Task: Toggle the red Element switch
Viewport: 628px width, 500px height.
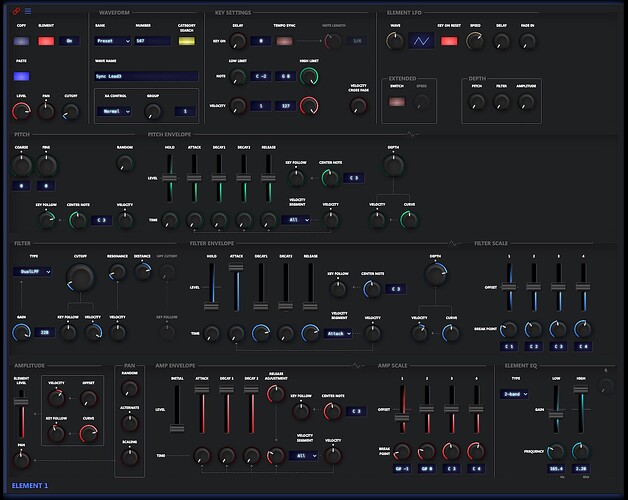Action: (46, 41)
